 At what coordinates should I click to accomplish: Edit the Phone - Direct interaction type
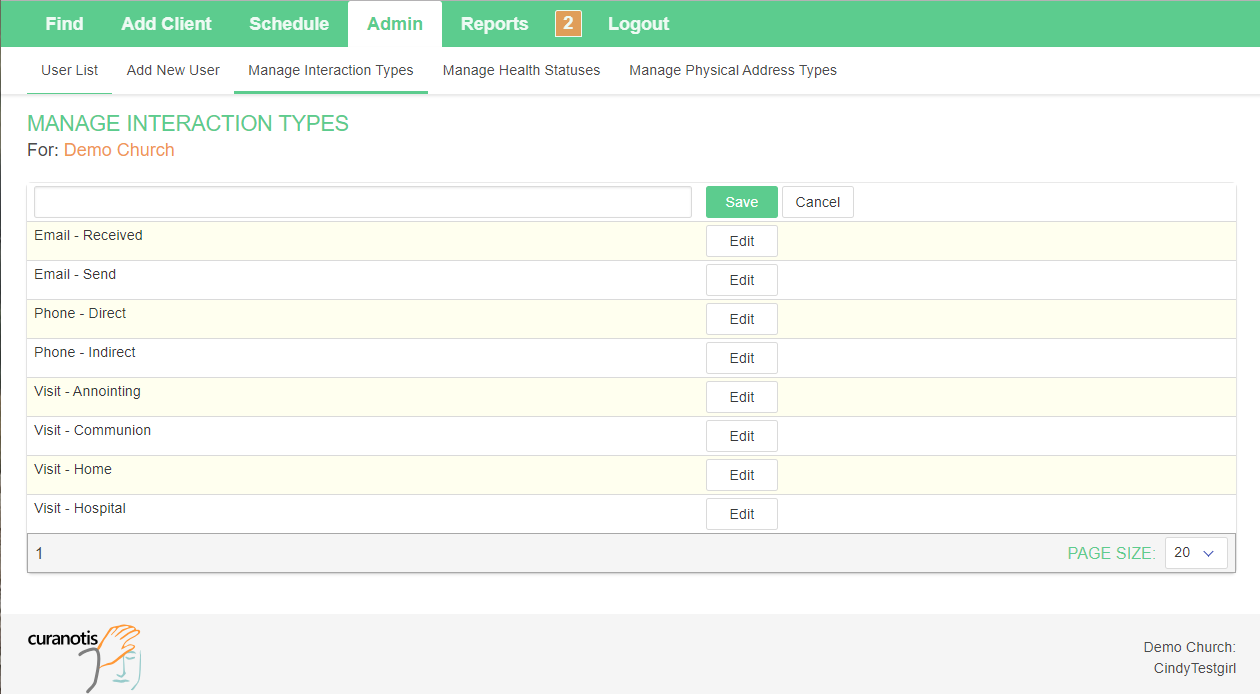click(x=741, y=319)
